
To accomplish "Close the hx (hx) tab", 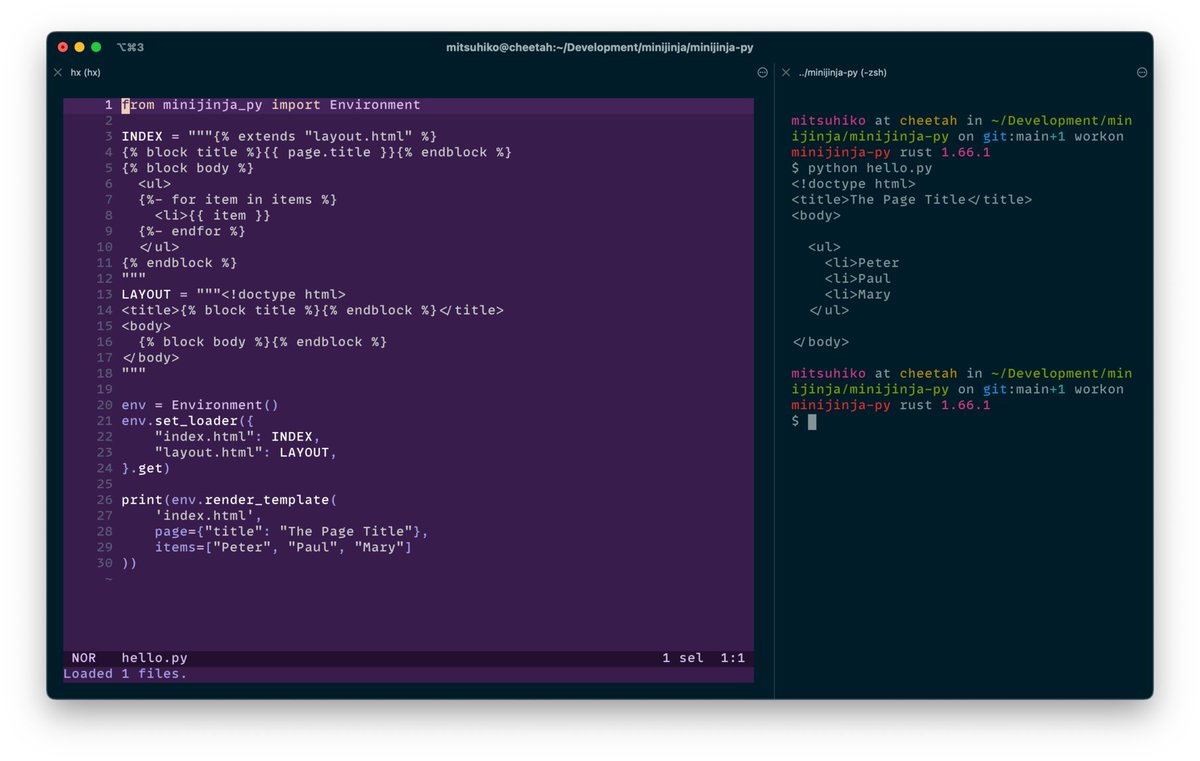I will (x=58, y=73).
